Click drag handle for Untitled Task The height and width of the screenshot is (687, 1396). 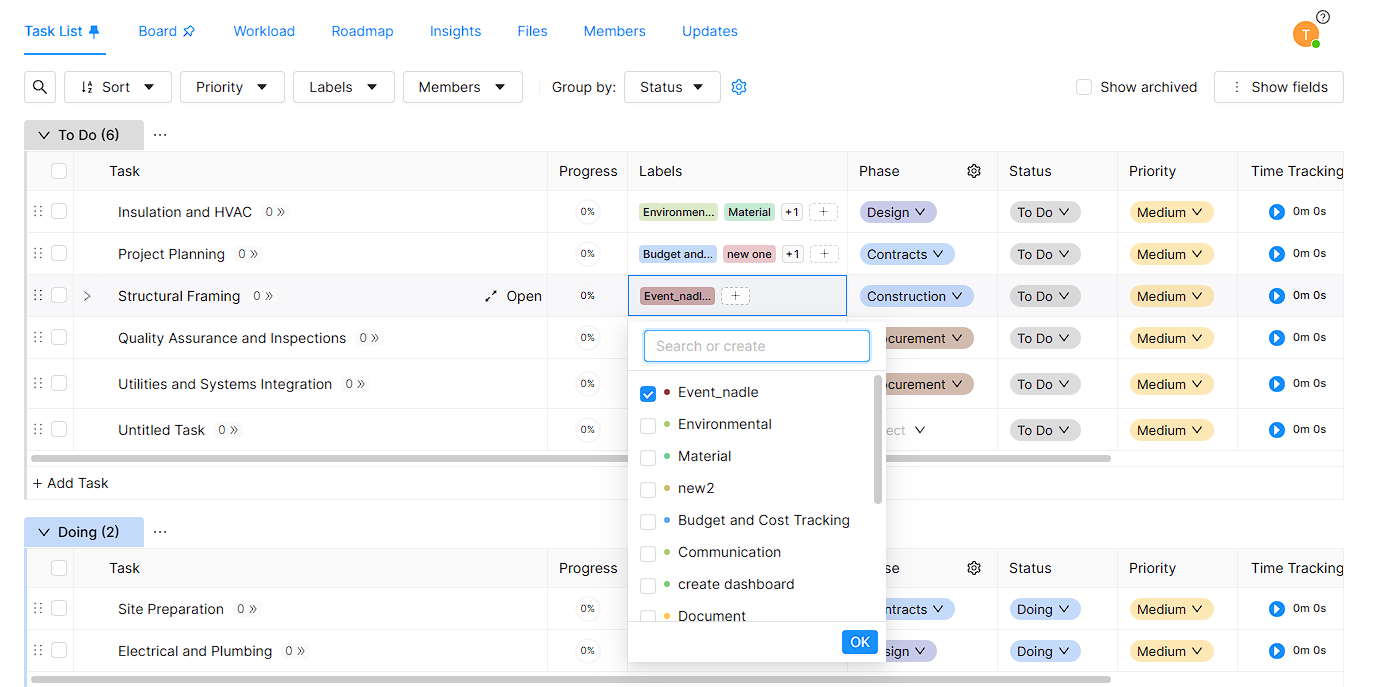[x=38, y=430]
